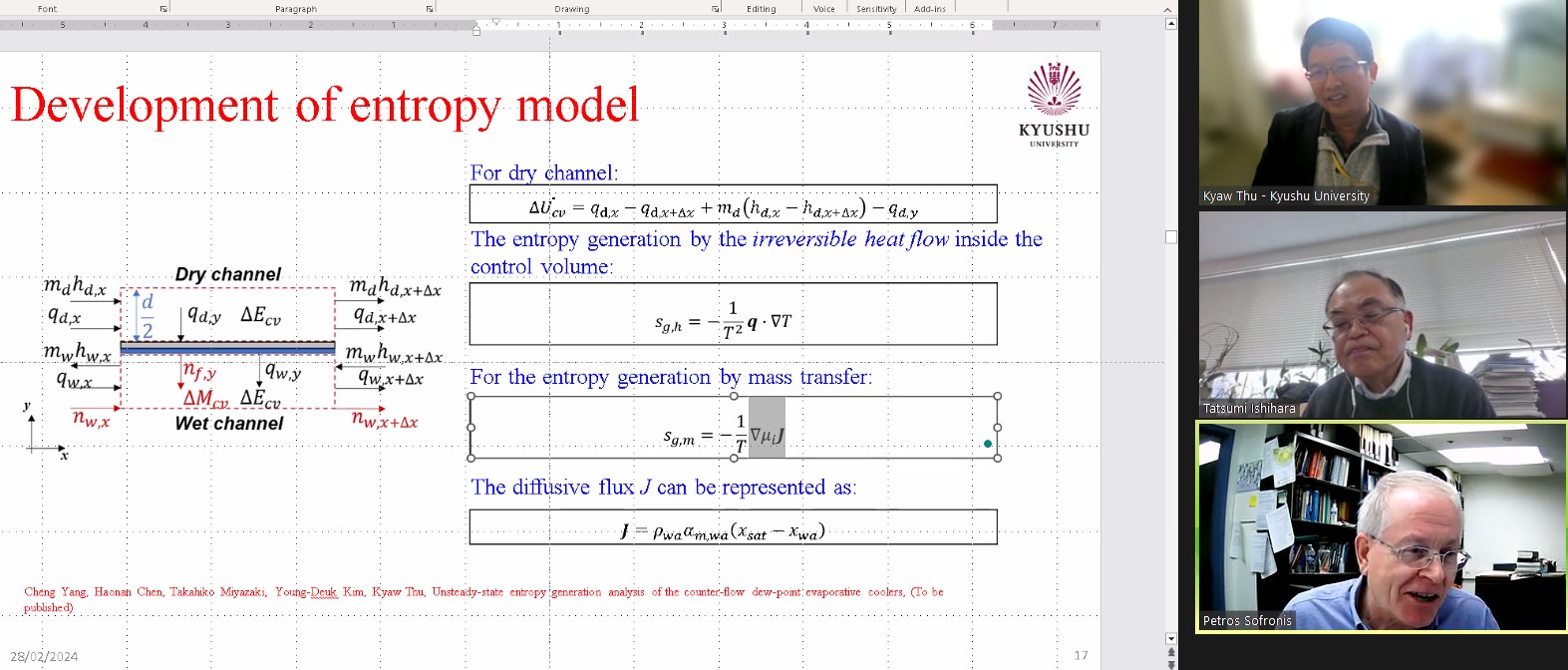Click the Next Slide double-arrow button
Viewport: 1568px width, 670px height.
pos(1170,664)
